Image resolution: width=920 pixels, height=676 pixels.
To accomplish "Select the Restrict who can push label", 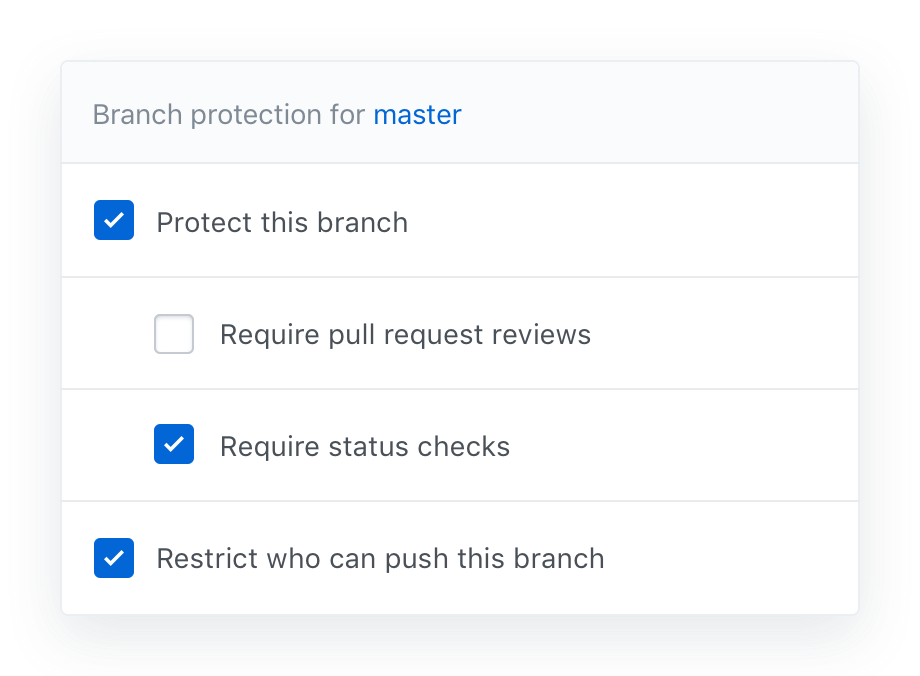I will tap(380, 558).
